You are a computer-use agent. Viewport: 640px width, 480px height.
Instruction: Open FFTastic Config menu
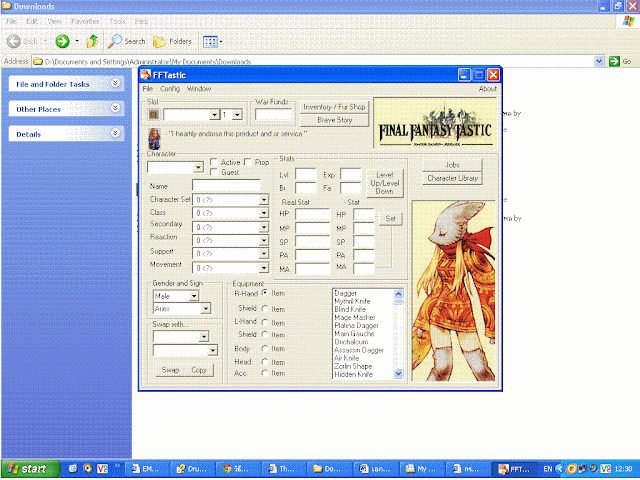tap(170, 89)
